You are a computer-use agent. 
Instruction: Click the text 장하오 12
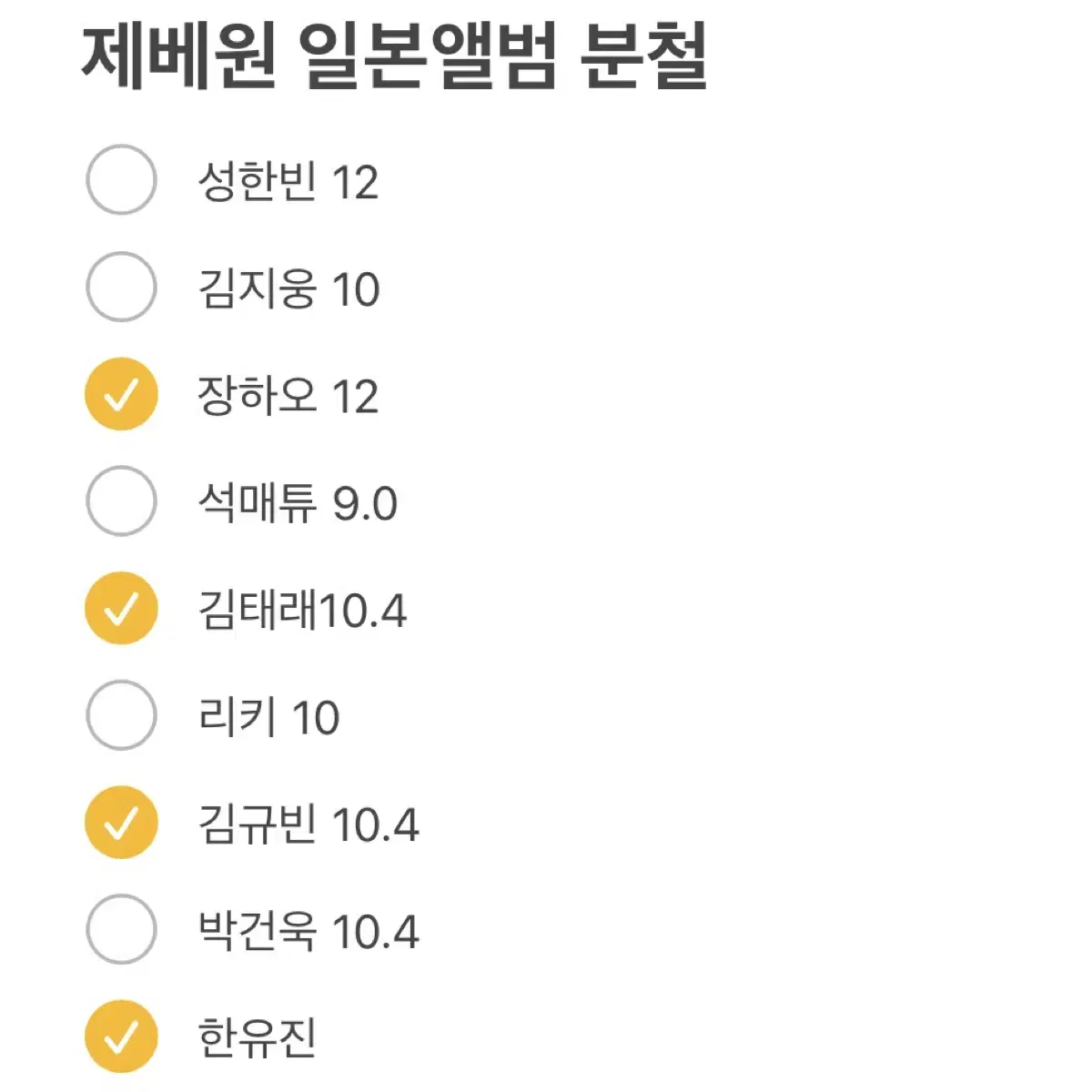click(288, 396)
